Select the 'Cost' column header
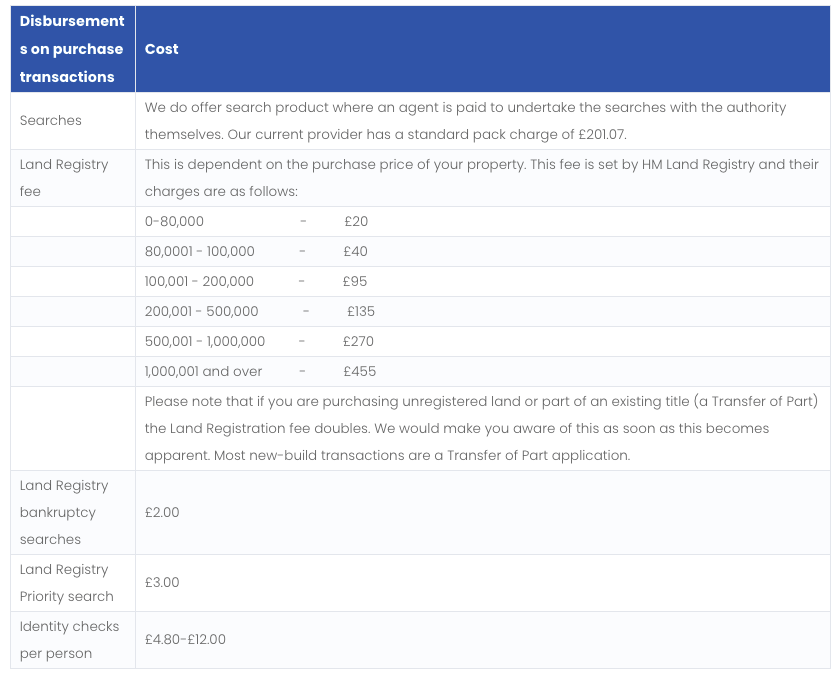This screenshot has height=675, width=839. (161, 49)
